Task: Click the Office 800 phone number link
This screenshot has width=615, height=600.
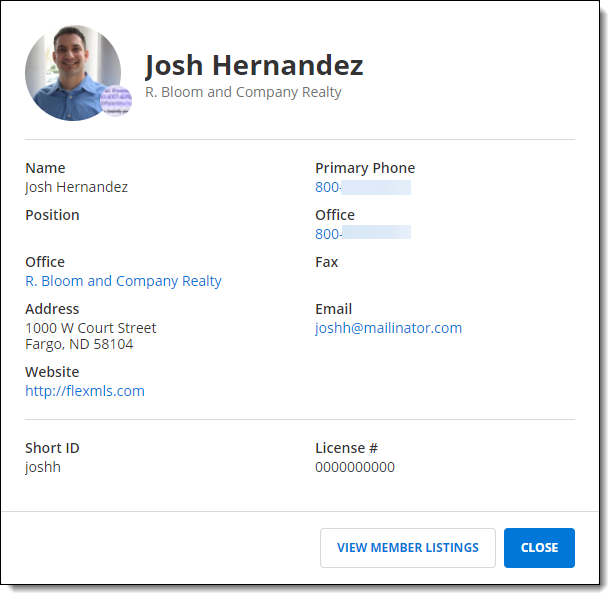Action: tap(363, 234)
